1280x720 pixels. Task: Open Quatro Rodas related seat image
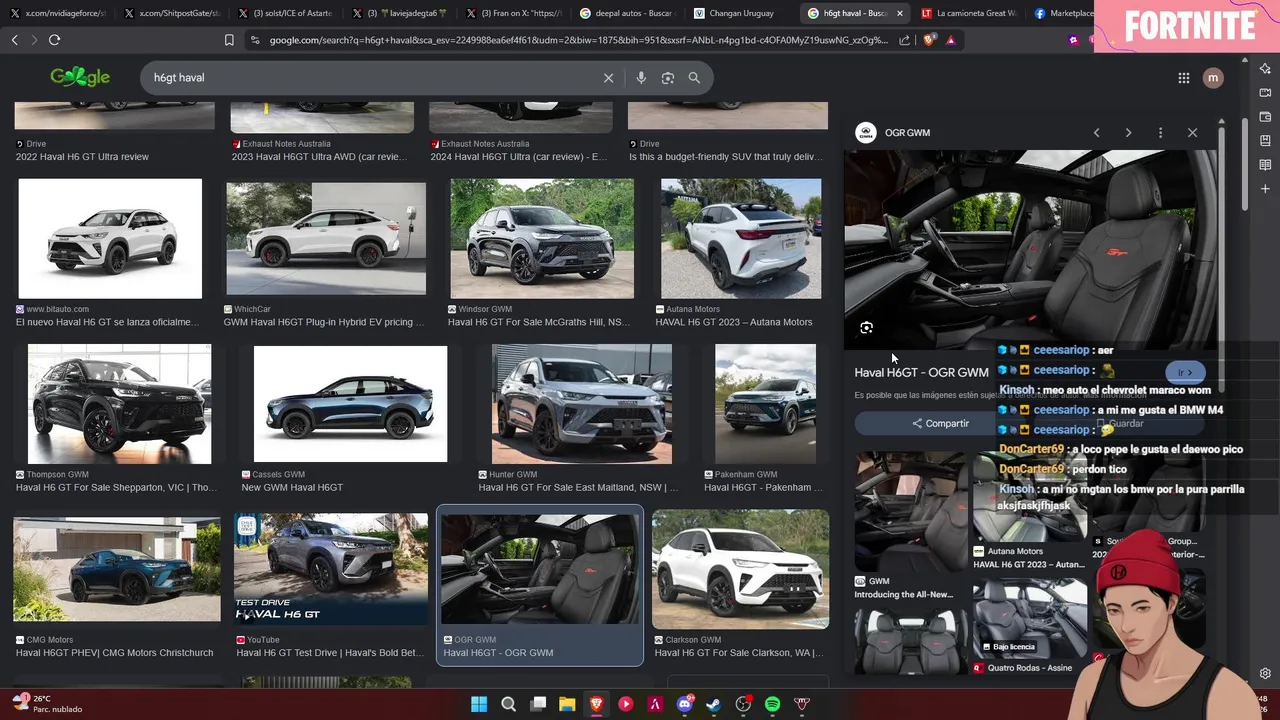pos(1030,620)
